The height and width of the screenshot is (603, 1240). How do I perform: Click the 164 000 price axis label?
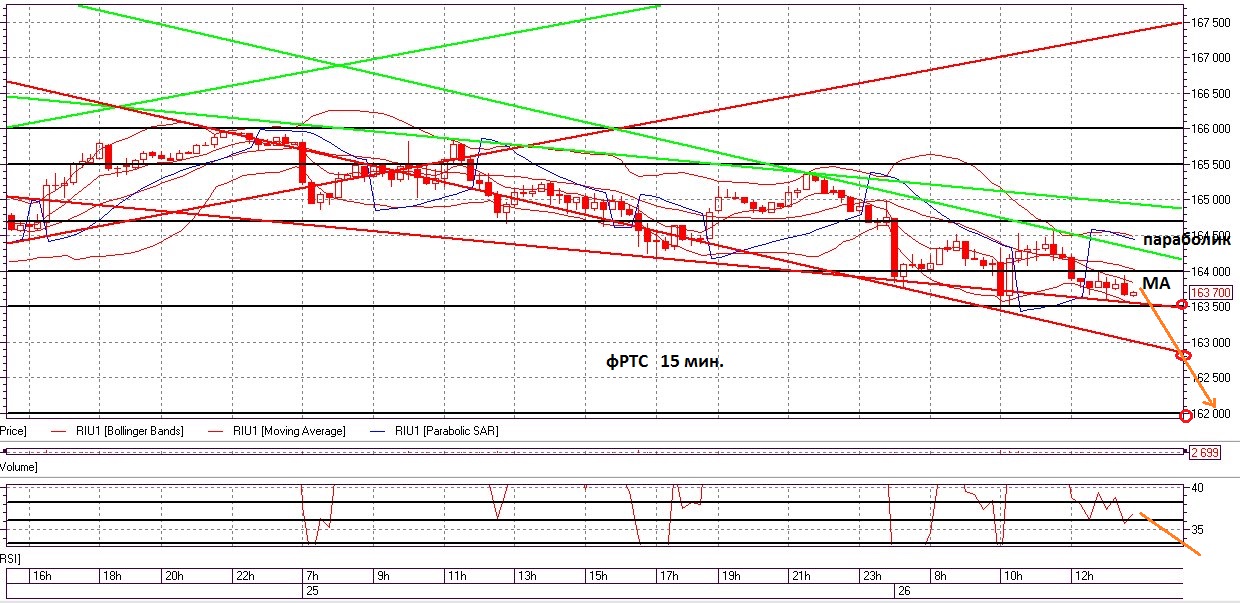pos(1210,271)
